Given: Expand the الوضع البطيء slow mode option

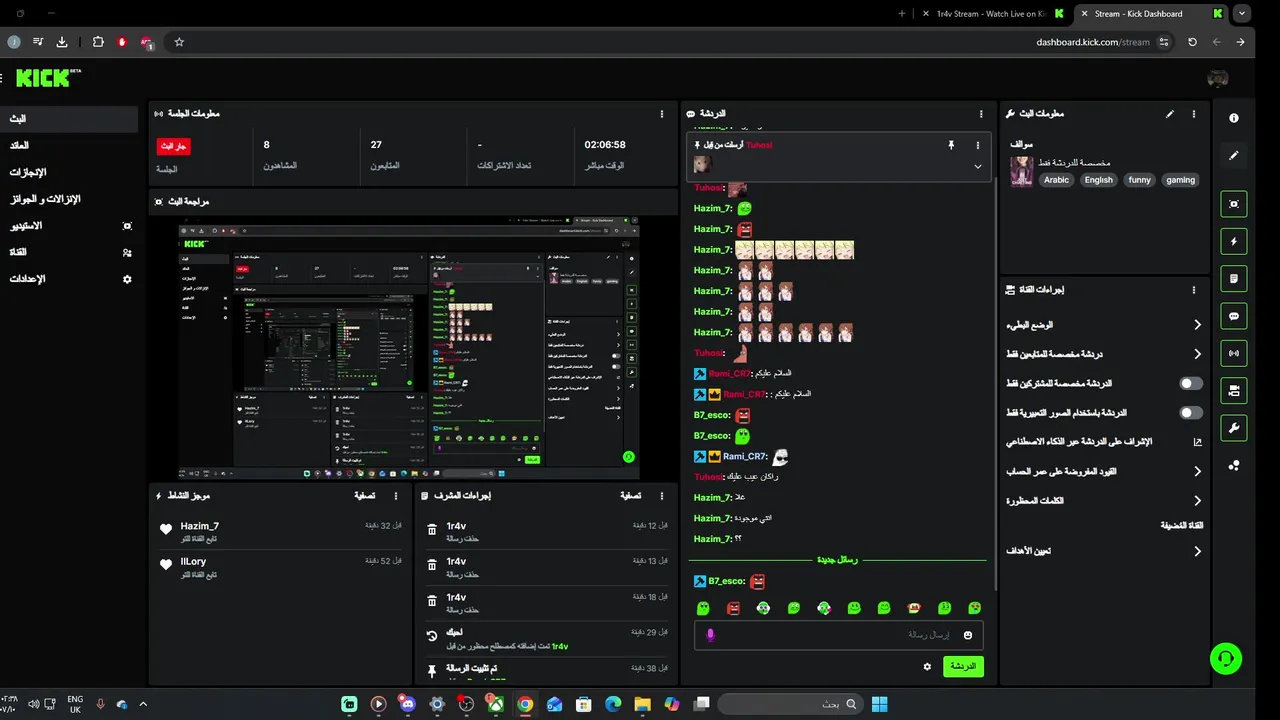Looking at the screenshot, I should coord(1104,325).
